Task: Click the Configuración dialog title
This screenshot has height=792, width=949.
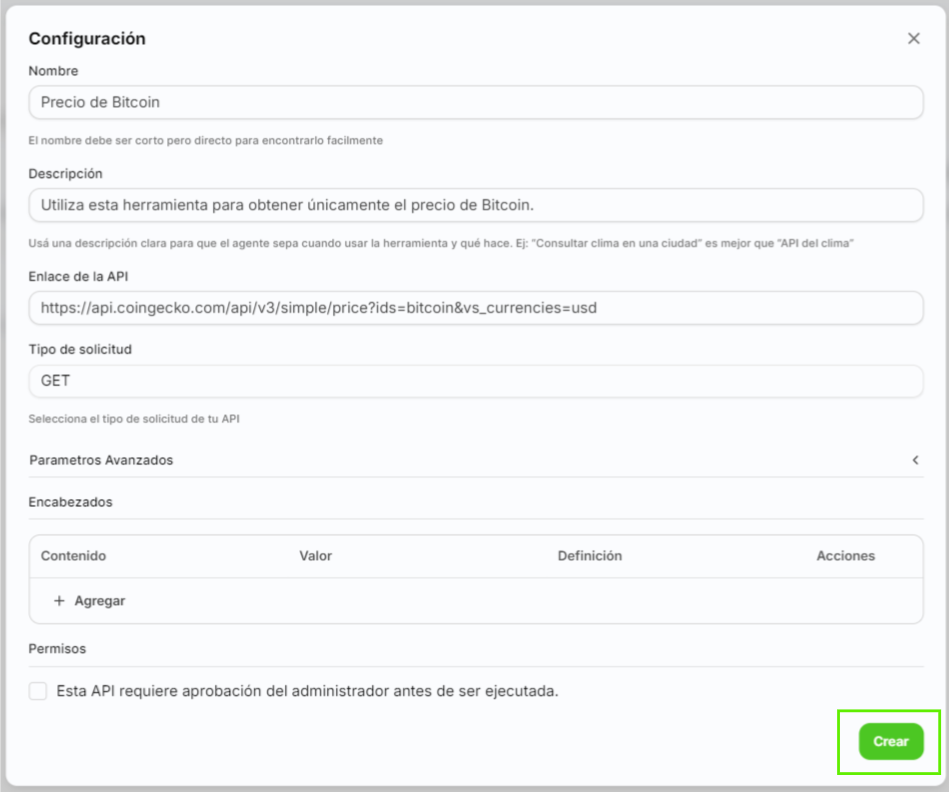Action: point(87,39)
